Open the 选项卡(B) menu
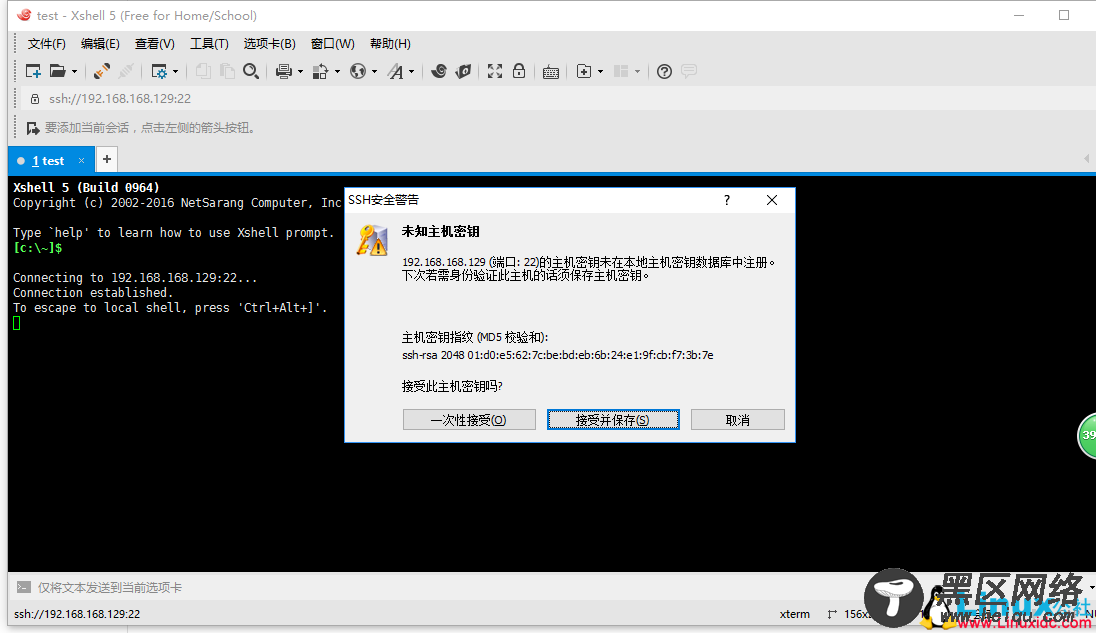1096x633 pixels. click(x=270, y=44)
